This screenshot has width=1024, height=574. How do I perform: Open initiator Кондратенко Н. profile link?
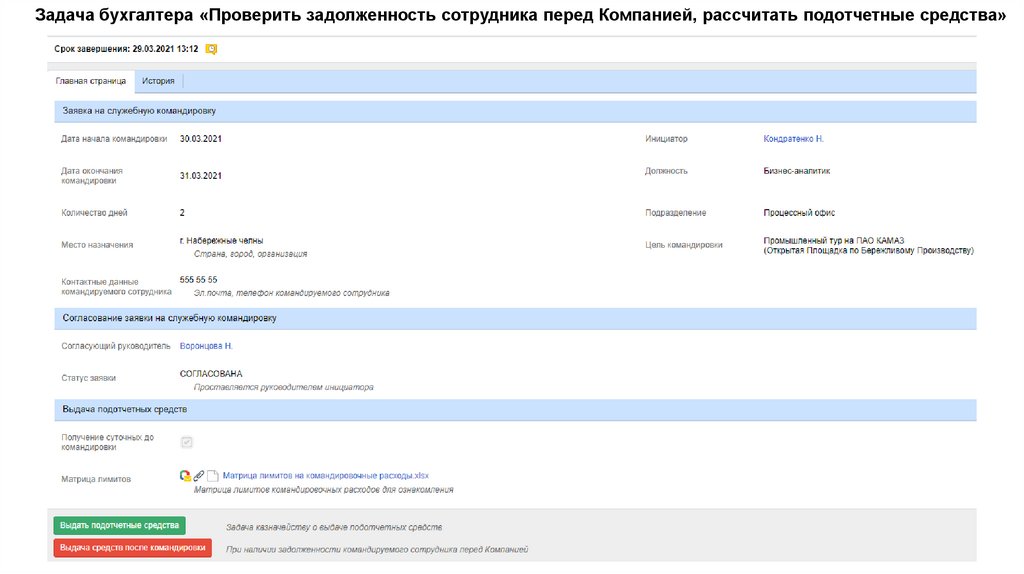pyautogui.click(x=793, y=139)
